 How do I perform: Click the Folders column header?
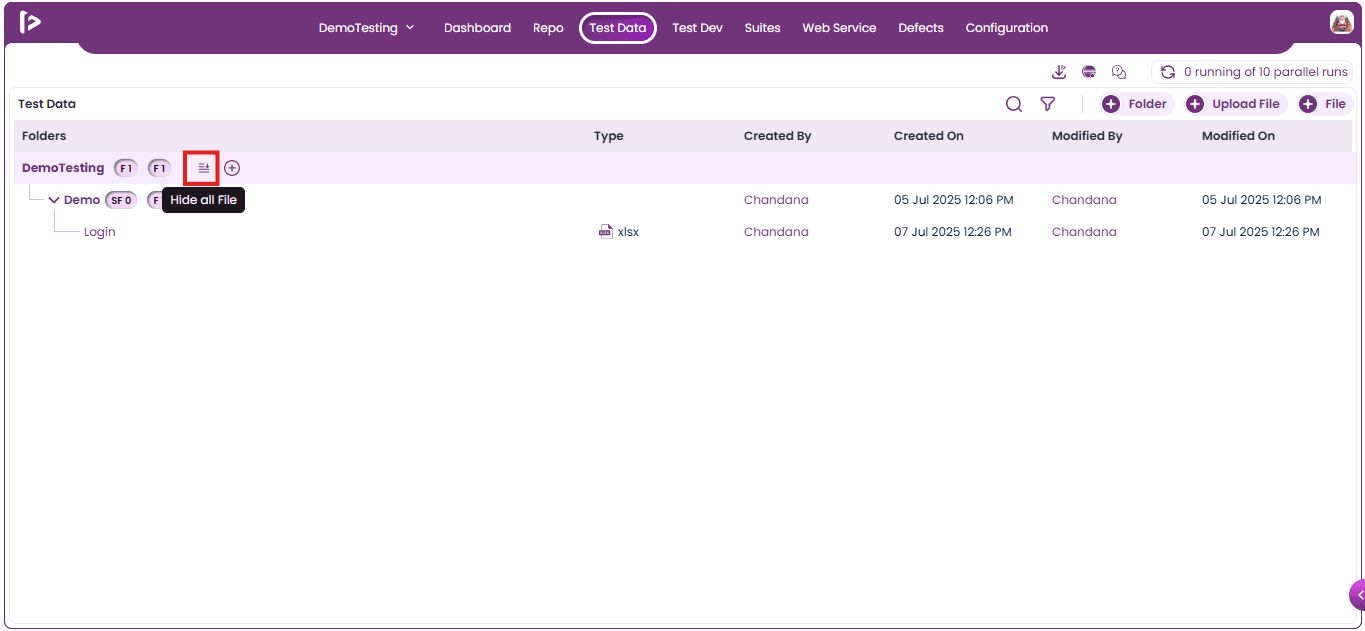[44, 136]
